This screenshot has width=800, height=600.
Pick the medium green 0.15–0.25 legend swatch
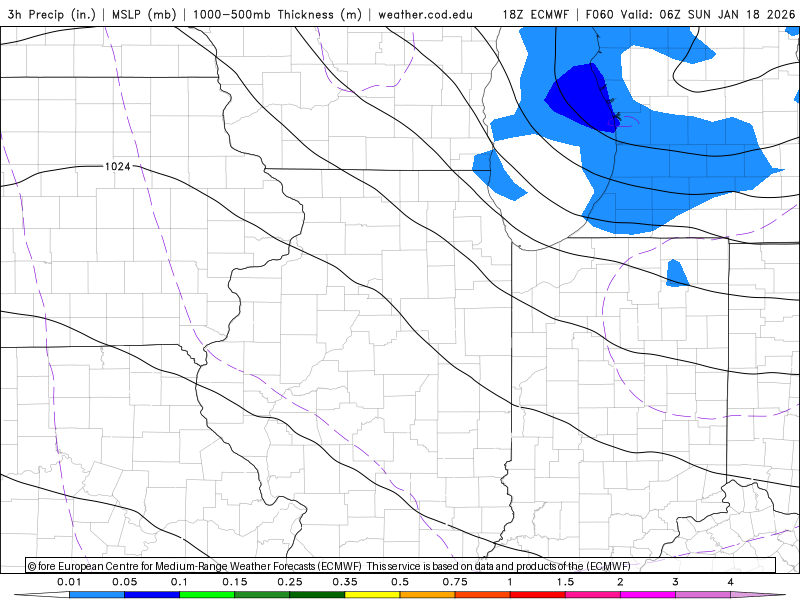point(262,595)
